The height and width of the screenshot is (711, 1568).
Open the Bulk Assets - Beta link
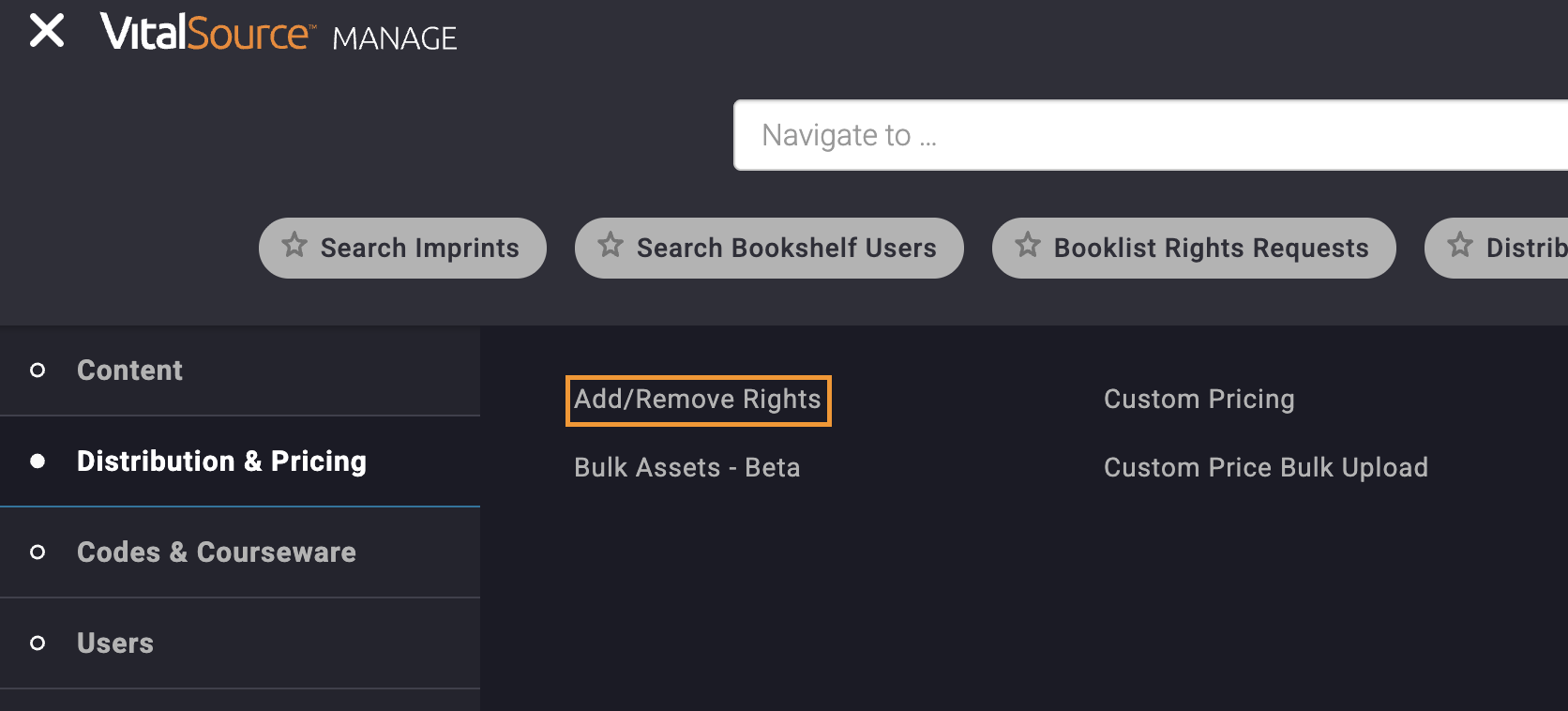(686, 467)
